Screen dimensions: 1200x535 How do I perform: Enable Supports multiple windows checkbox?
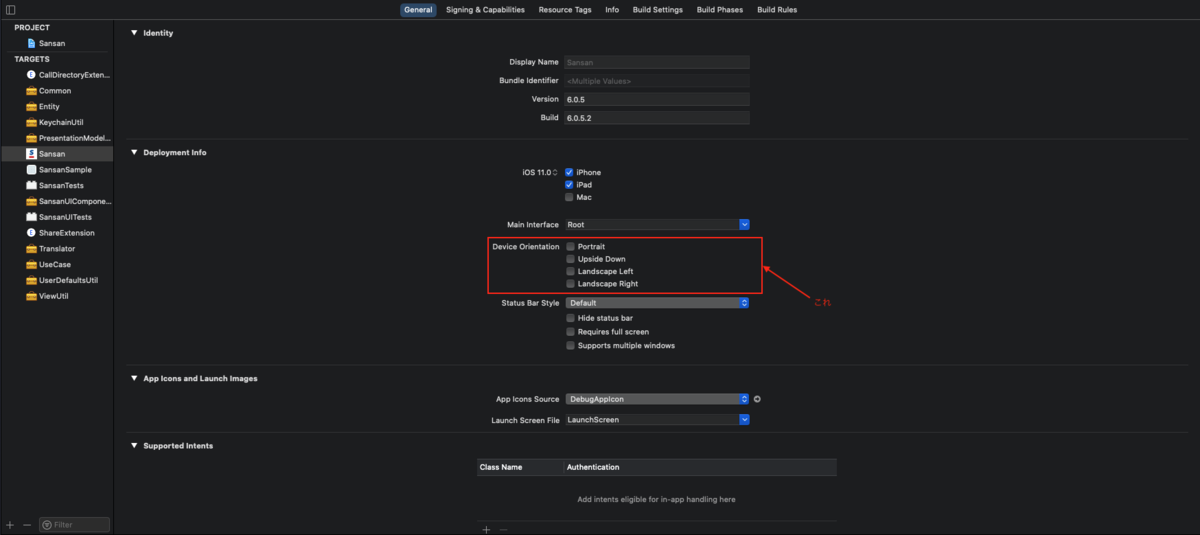click(570, 345)
